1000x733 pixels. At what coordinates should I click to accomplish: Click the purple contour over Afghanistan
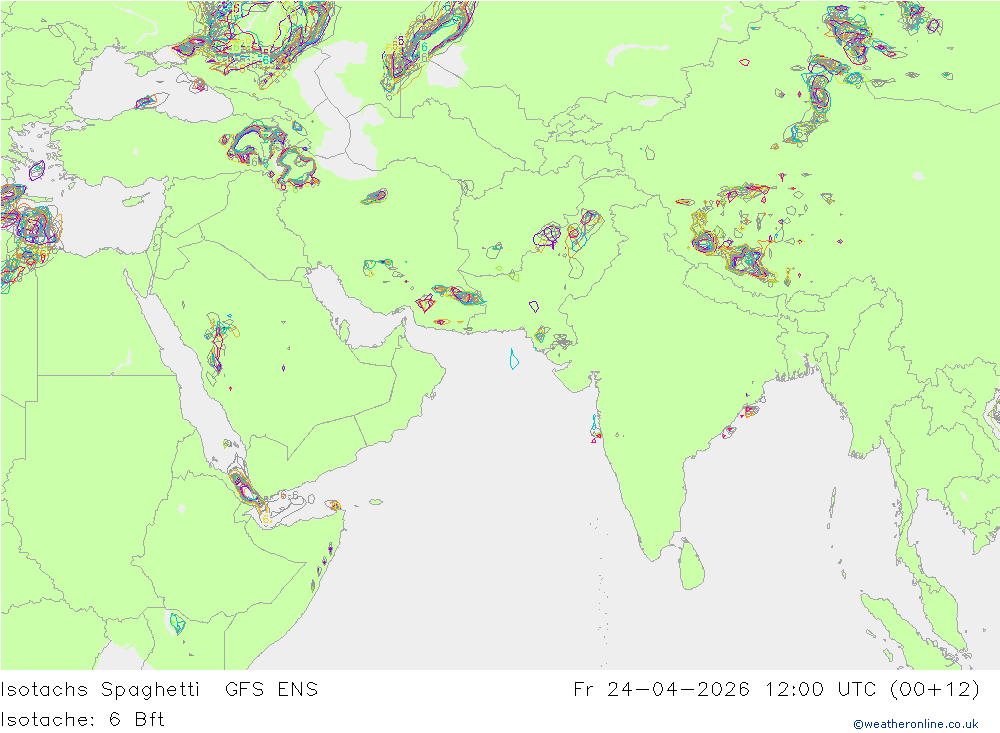547,235
